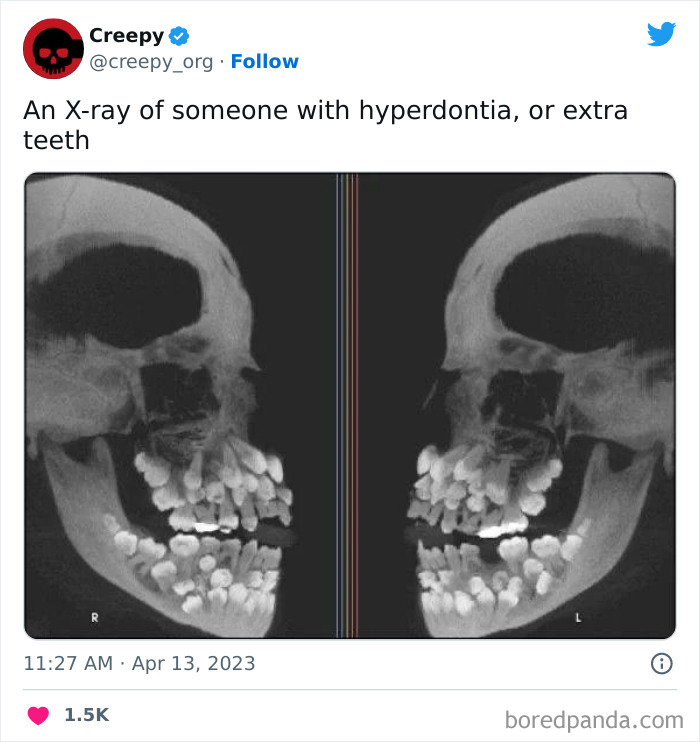Open the tweet info icon
The height and width of the screenshot is (742, 700).
click(661, 663)
